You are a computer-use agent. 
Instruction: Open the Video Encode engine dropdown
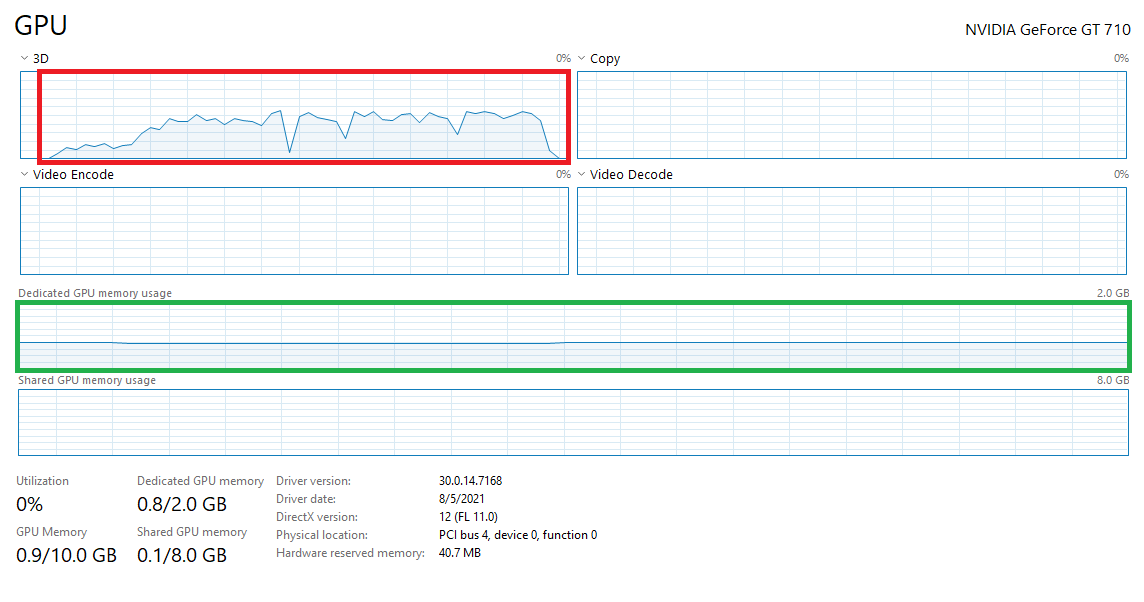25,175
